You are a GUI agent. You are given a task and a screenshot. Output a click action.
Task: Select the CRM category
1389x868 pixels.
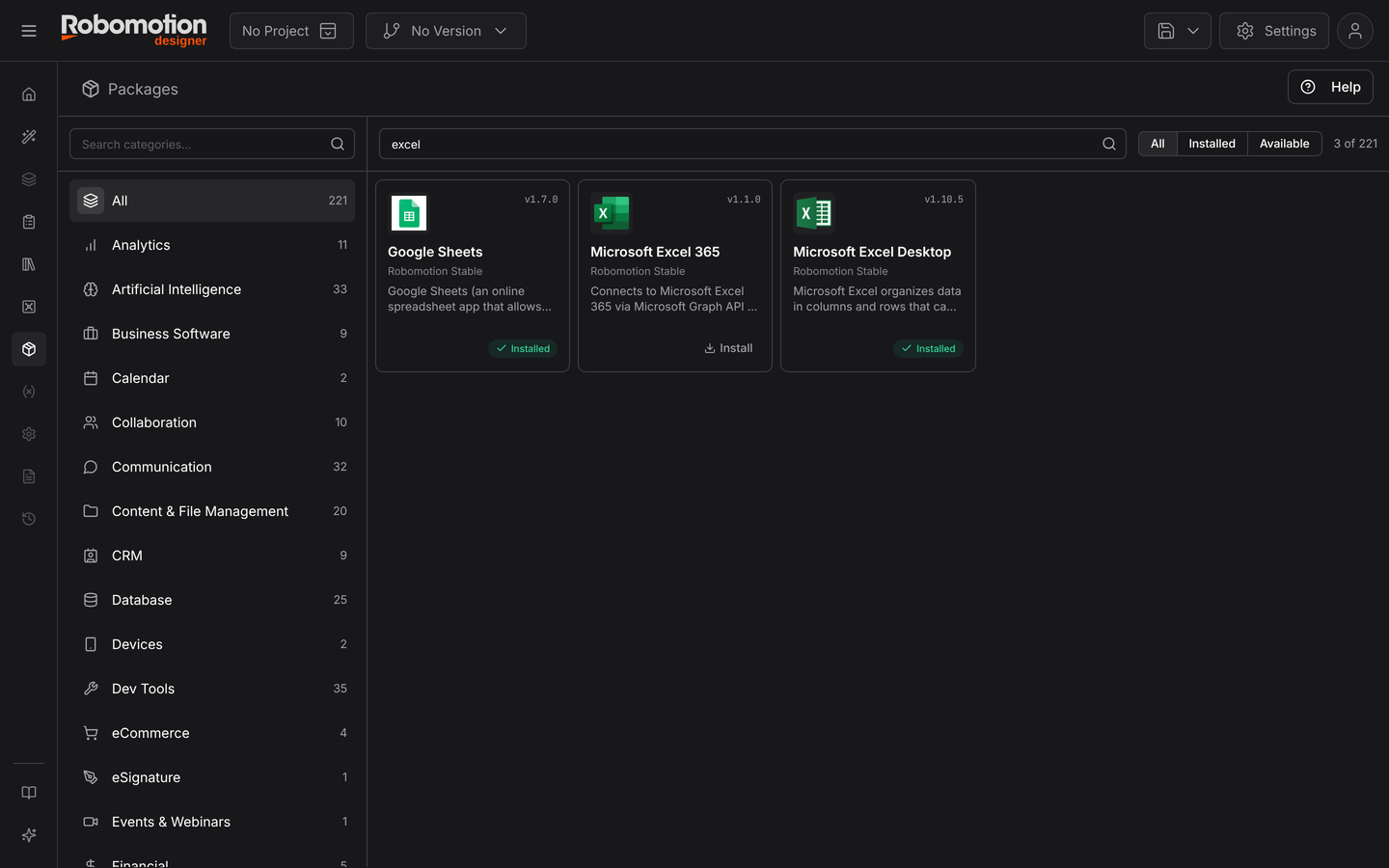pos(212,556)
